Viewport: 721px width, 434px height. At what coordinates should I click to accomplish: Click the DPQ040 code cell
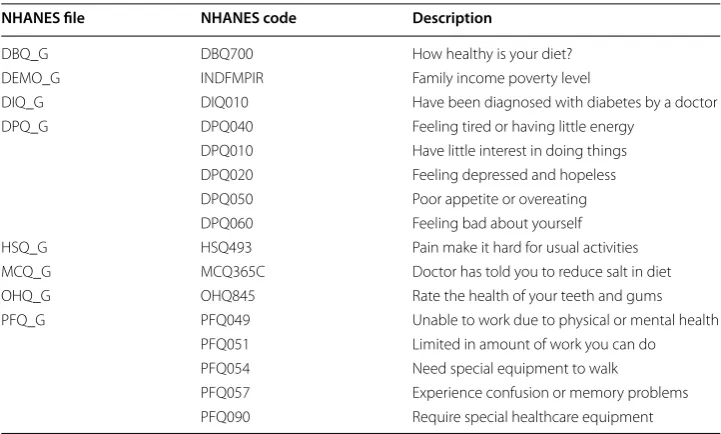click(x=227, y=126)
